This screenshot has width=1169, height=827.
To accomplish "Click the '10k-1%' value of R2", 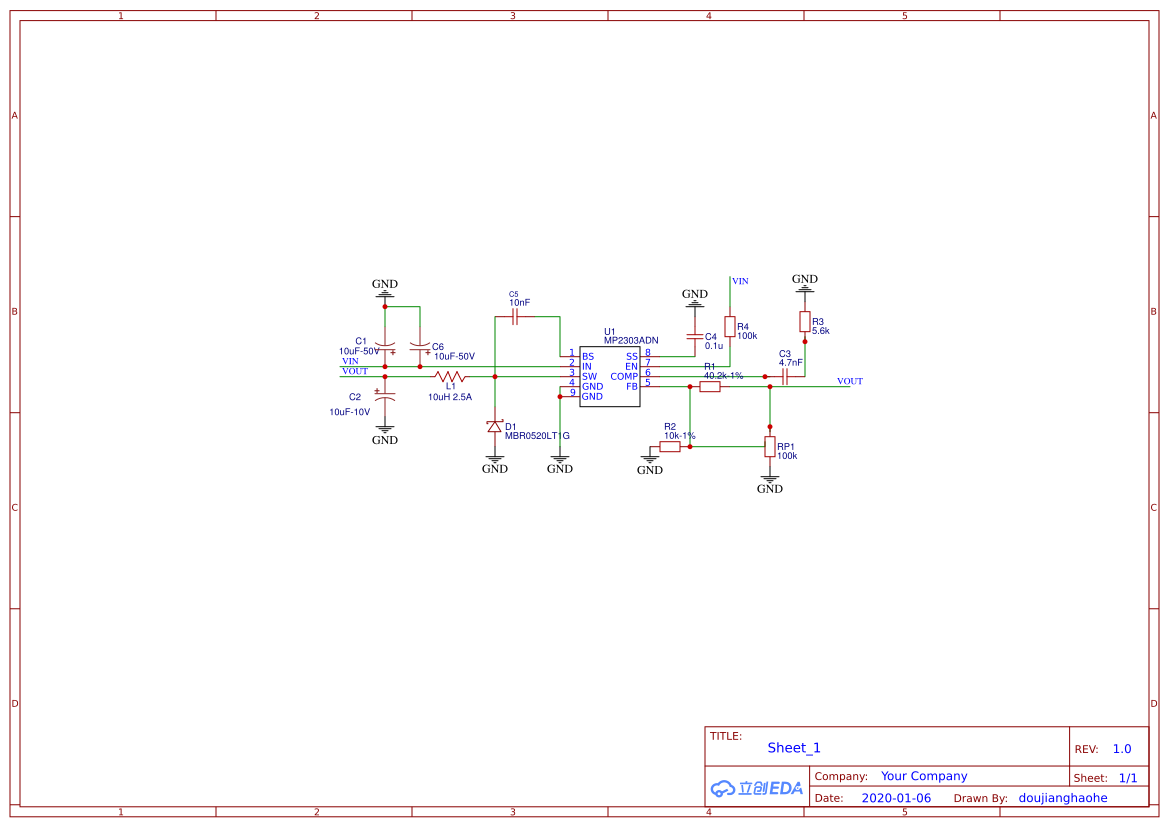I will tap(680, 436).
